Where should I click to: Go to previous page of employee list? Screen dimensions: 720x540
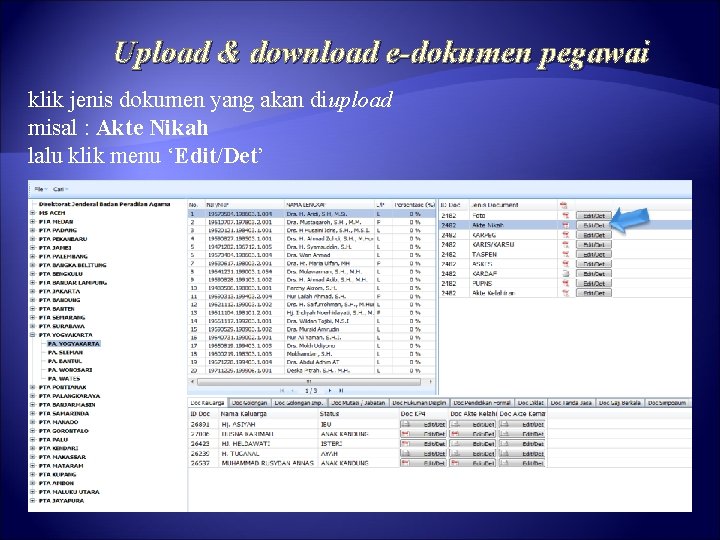(x=293, y=390)
